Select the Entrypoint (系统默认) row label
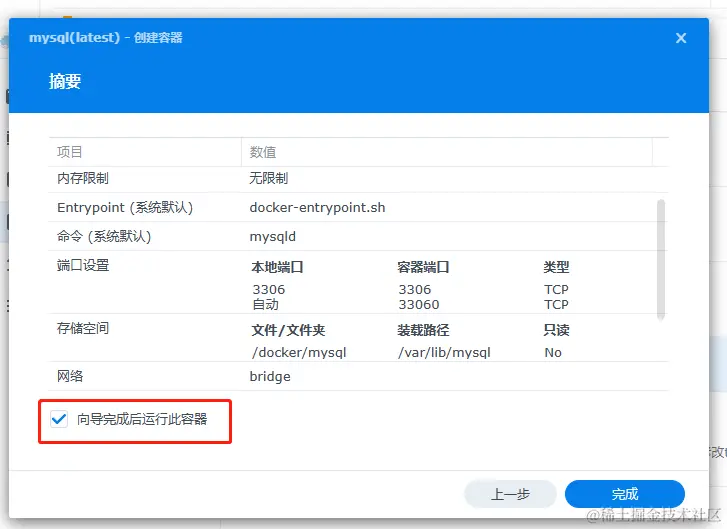This screenshot has width=727, height=529. pos(125,207)
